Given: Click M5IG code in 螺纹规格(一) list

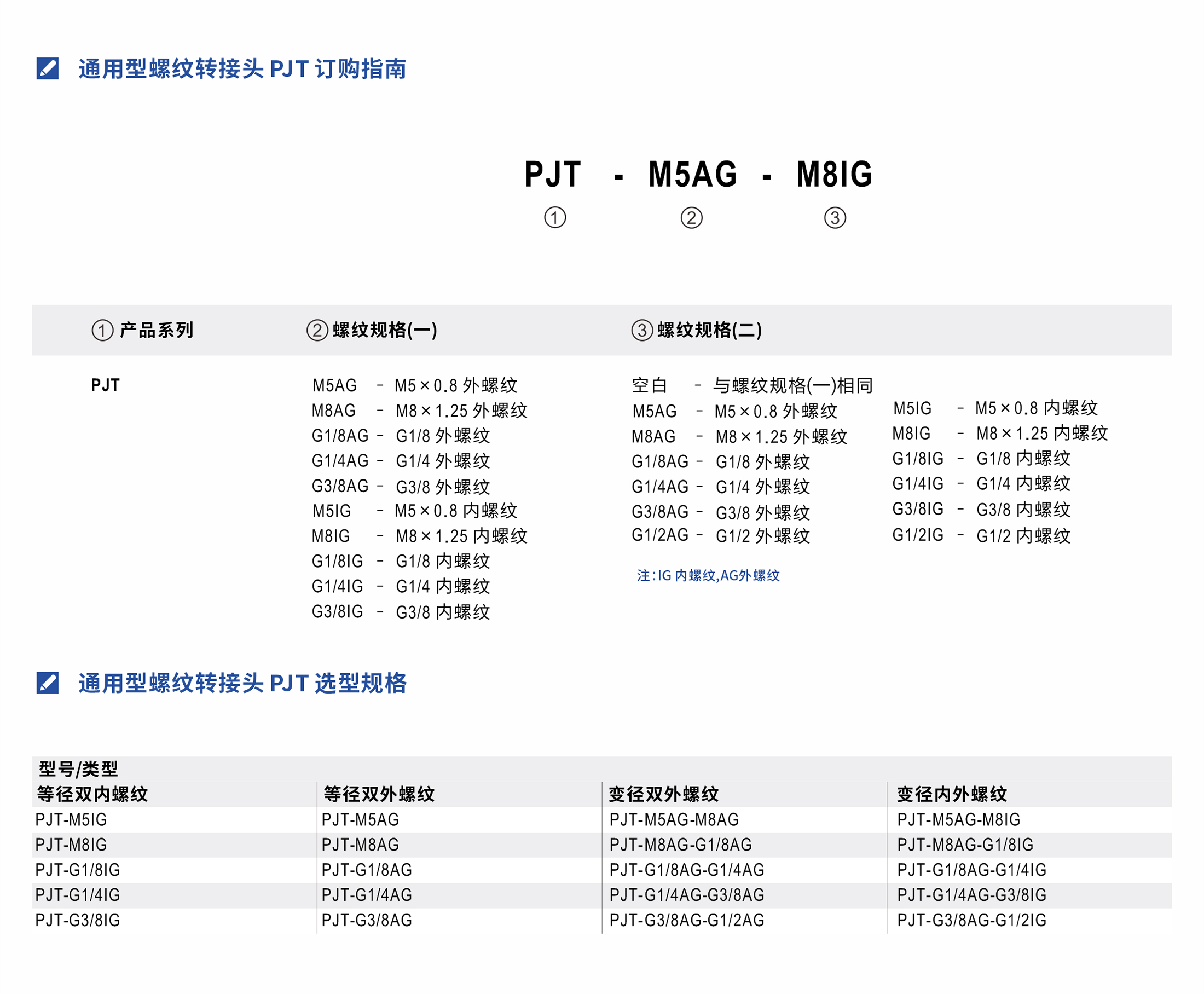Looking at the screenshot, I should [332, 511].
